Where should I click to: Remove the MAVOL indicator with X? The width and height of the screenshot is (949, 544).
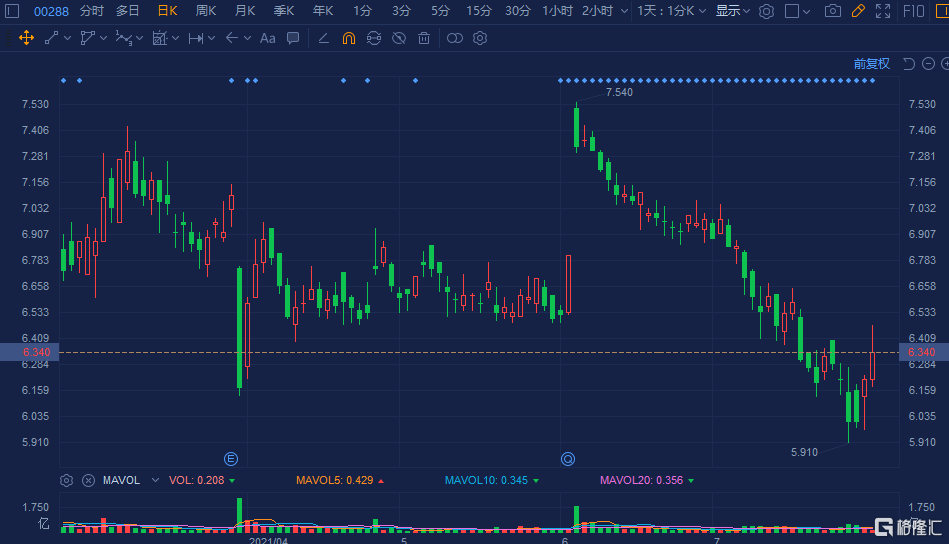tap(88, 480)
